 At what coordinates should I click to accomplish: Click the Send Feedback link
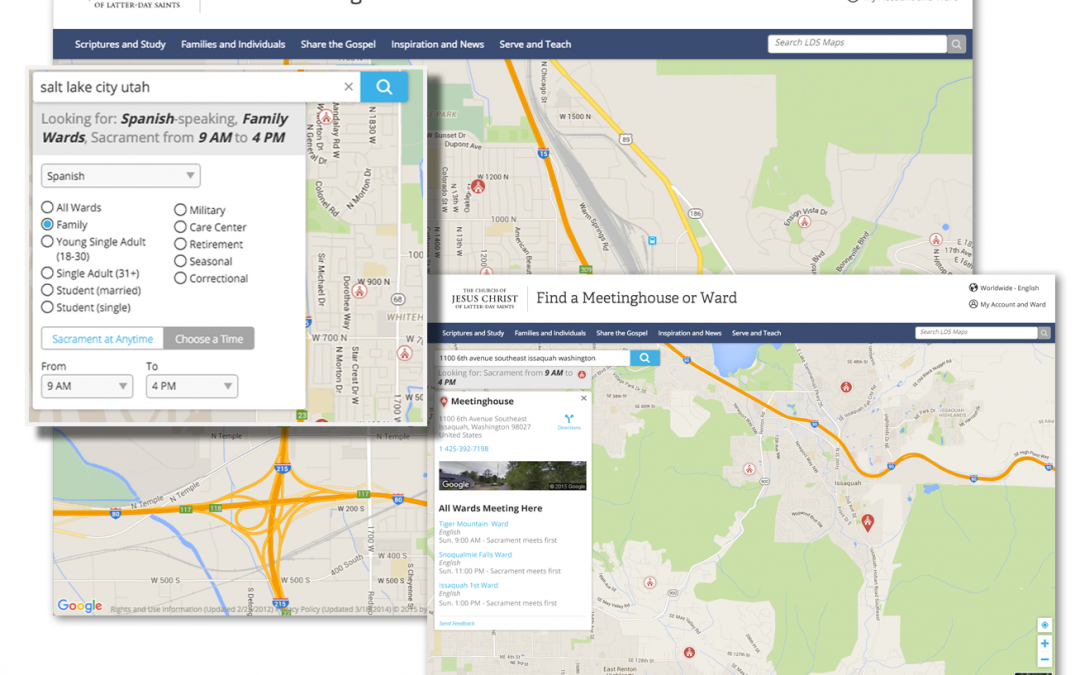pos(456,623)
